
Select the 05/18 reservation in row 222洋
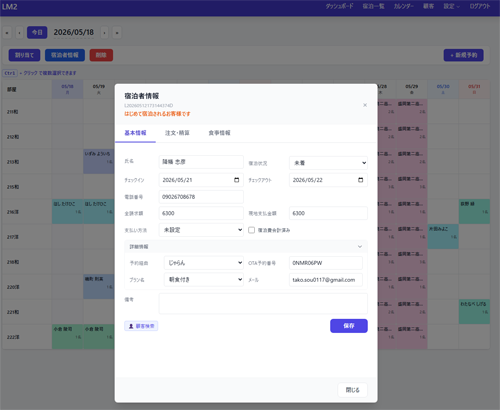(67, 337)
